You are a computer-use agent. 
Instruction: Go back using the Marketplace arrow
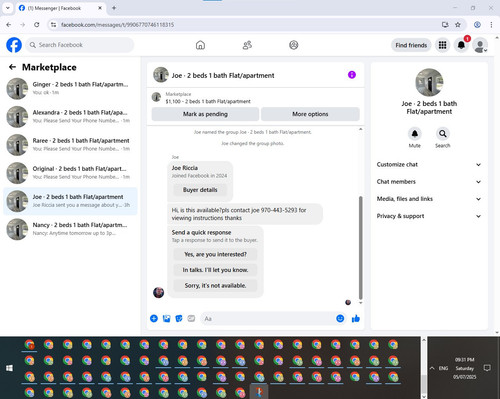pos(12,67)
